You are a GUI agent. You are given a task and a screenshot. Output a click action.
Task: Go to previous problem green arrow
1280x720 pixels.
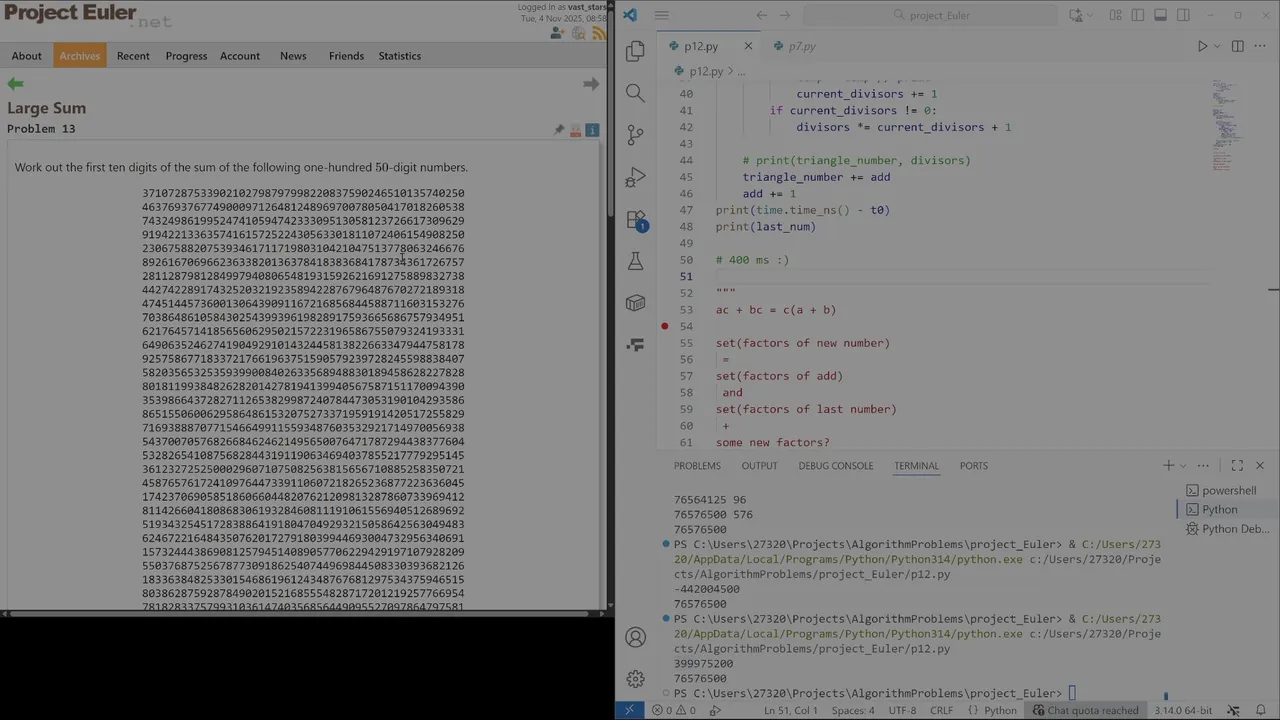click(15, 84)
